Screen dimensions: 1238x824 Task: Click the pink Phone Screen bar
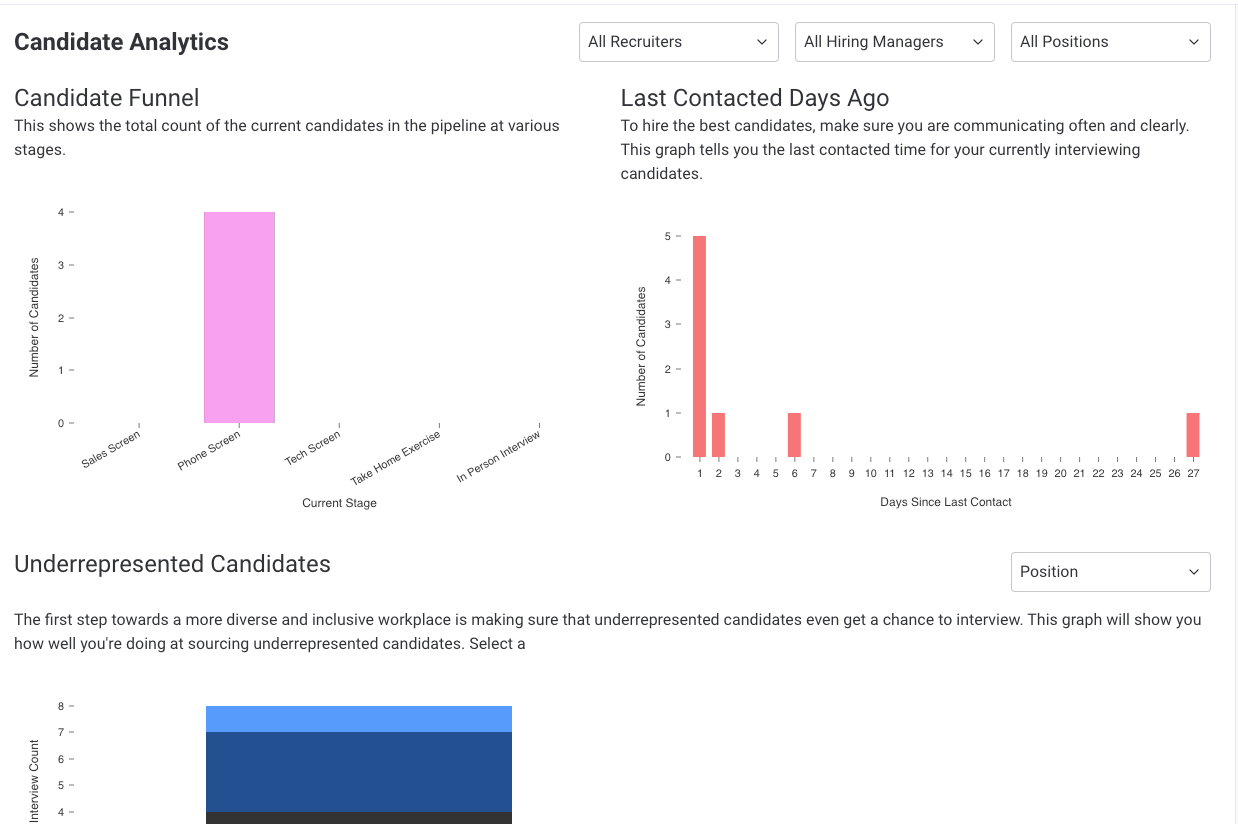coord(239,317)
